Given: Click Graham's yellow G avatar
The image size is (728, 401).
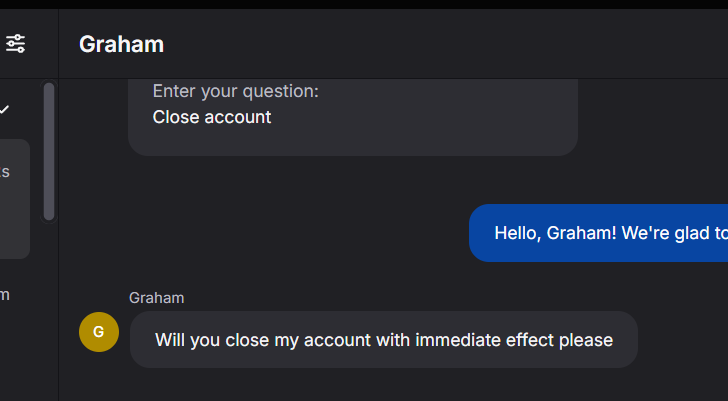Looking at the screenshot, I should click(99, 332).
